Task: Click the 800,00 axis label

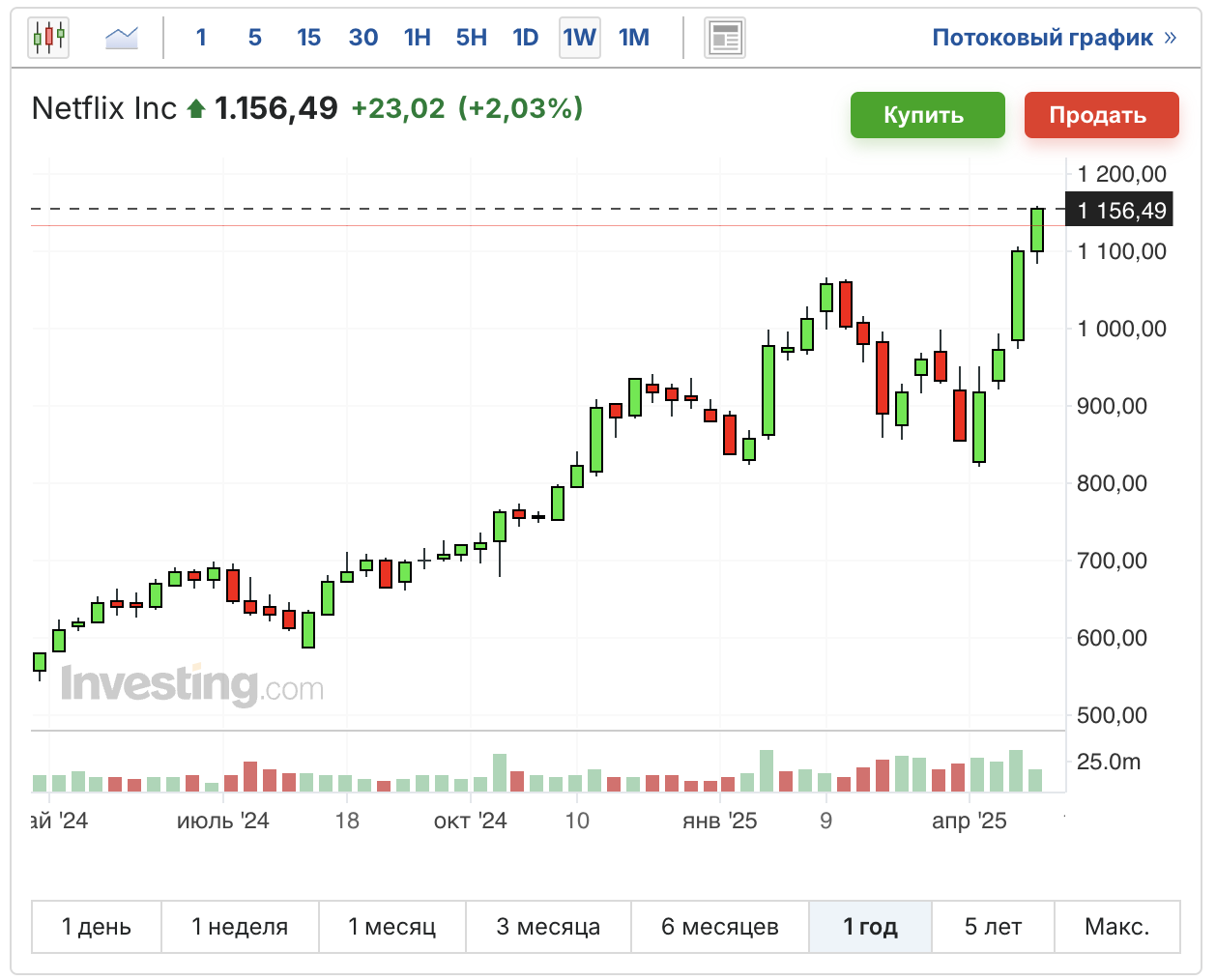Action: point(1112,483)
